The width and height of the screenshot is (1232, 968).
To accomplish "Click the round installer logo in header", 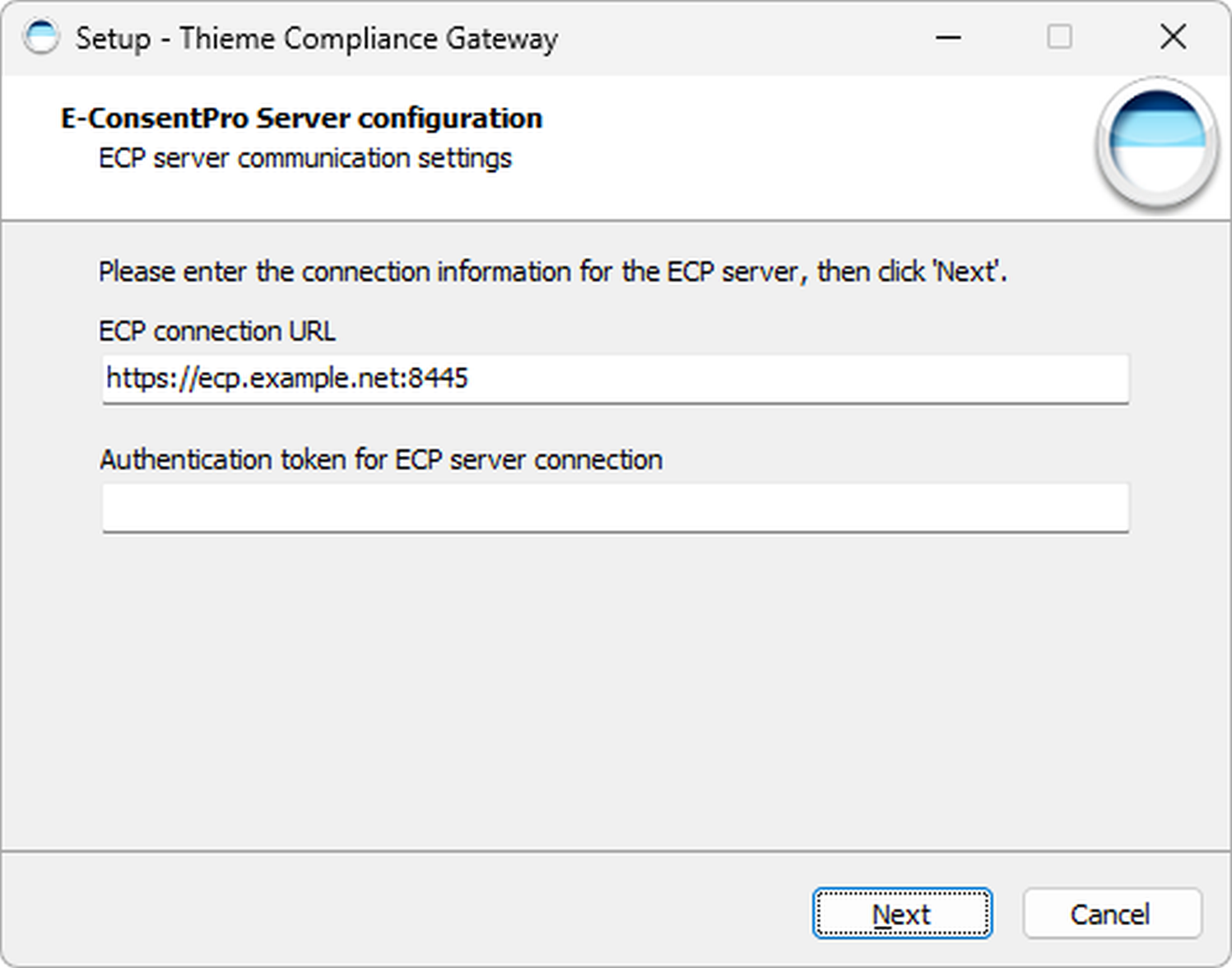I will (1156, 142).
